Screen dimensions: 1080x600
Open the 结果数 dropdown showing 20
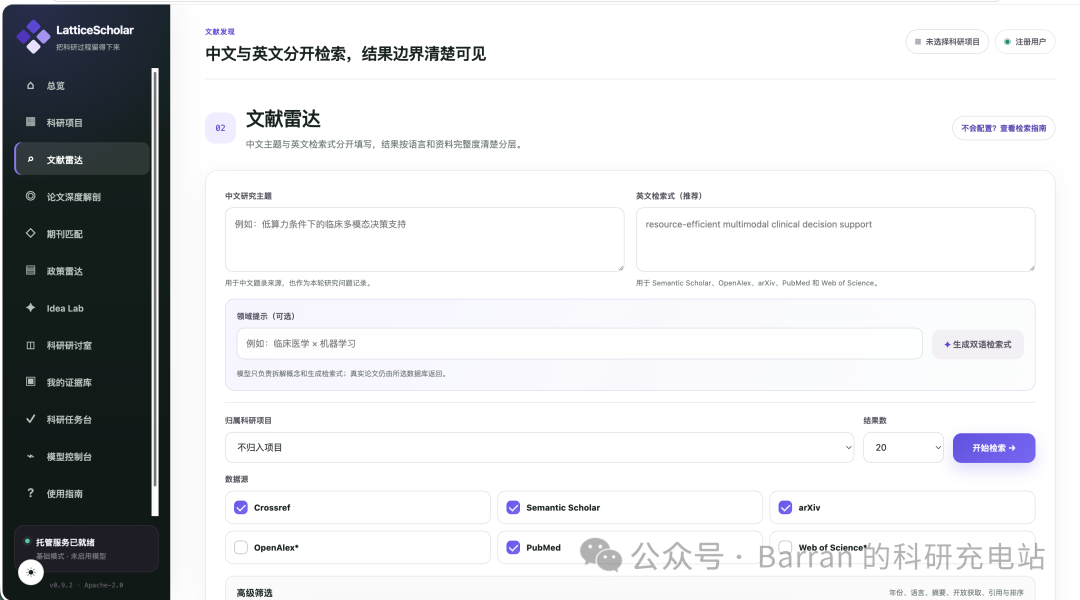coord(903,448)
